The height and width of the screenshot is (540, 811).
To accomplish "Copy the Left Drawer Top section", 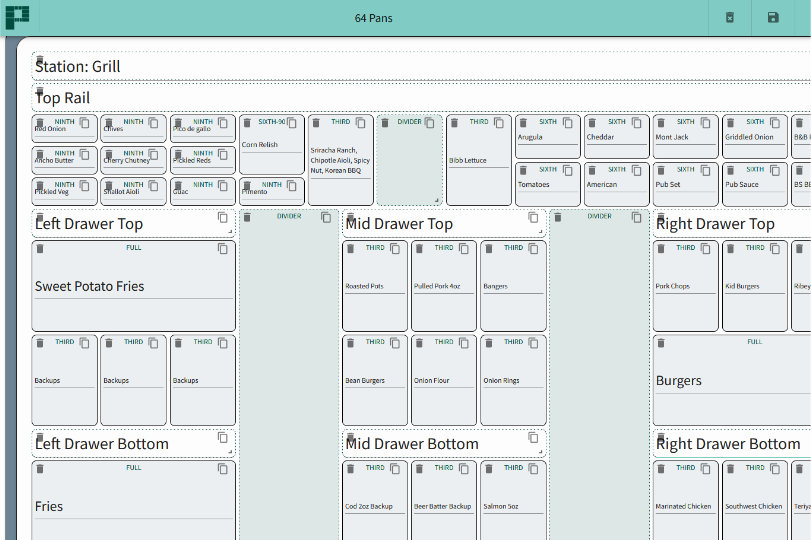I will point(223,218).
